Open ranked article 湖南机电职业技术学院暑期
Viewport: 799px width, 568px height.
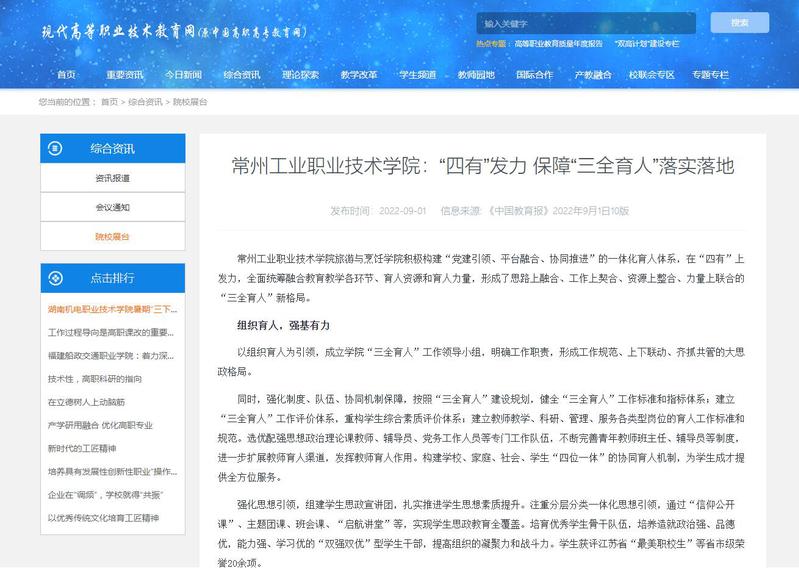coord(112,310)
